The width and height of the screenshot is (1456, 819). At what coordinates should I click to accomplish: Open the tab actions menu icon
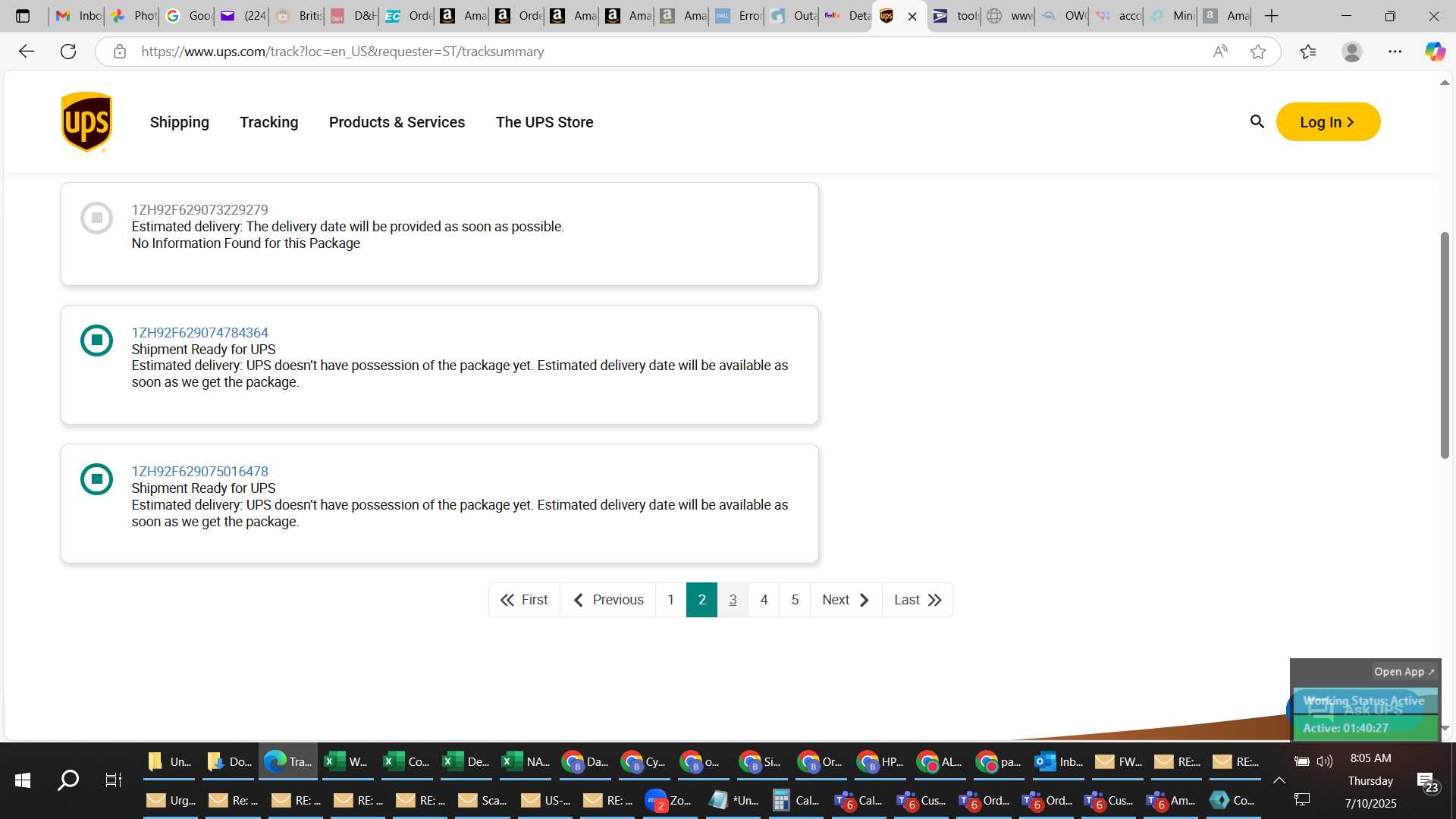coord(23,16)
